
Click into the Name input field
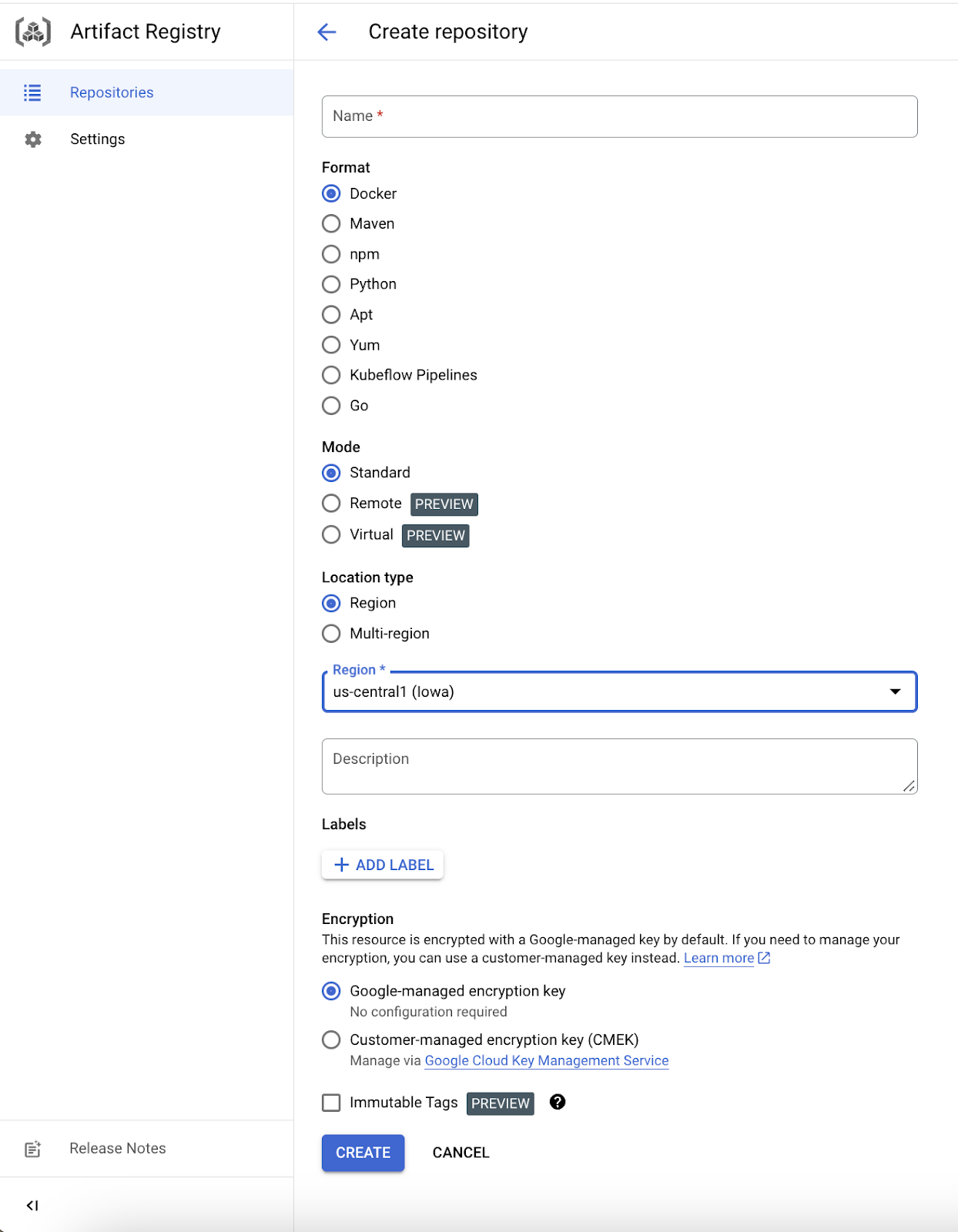point(619,116)
